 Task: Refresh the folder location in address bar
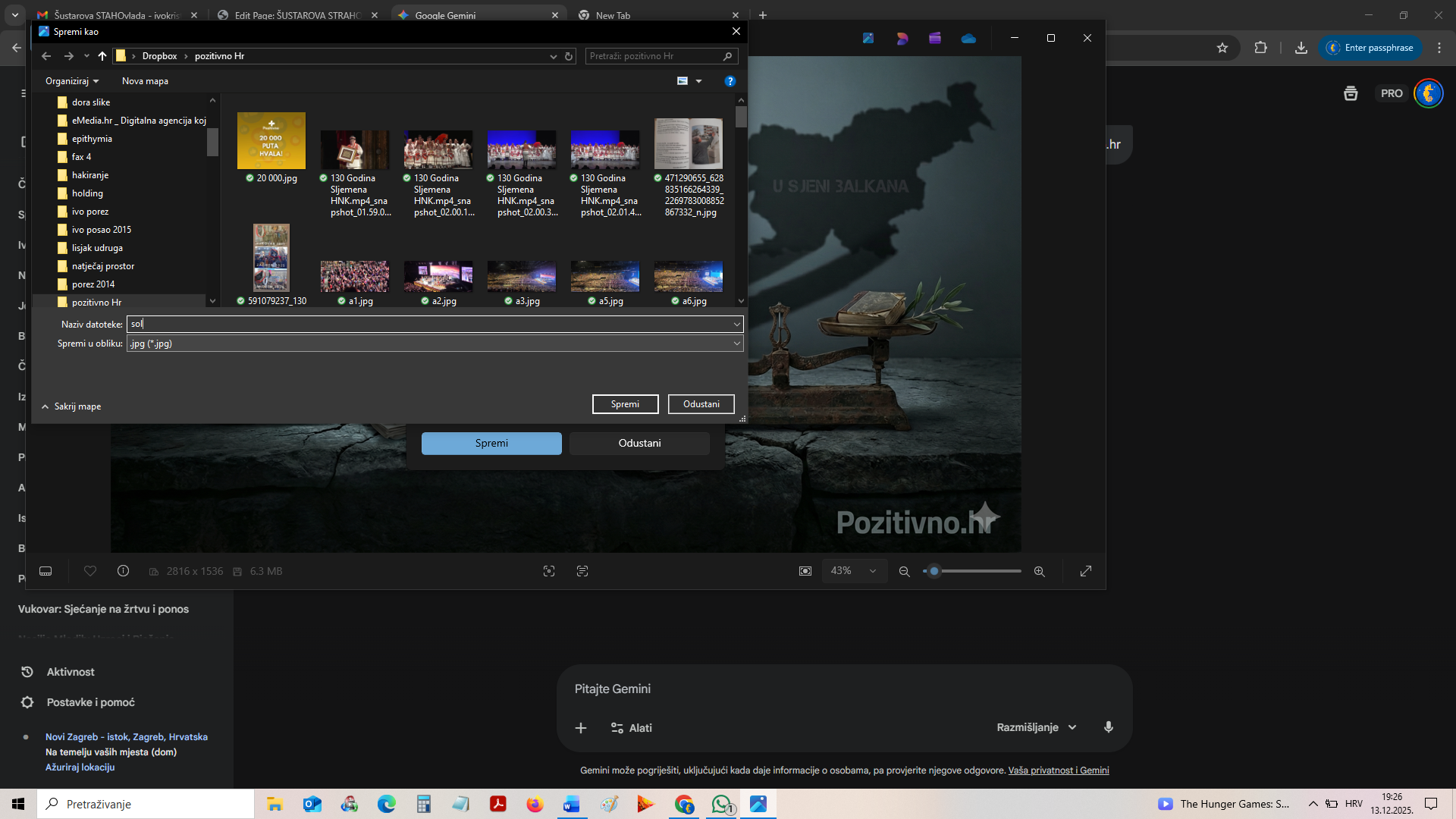point(569,56)
